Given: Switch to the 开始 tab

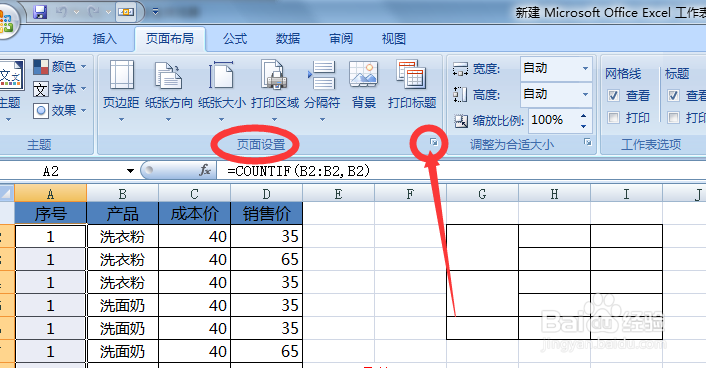Looking at the screenshot, I should pyautogui.click(x=52, y=39).
